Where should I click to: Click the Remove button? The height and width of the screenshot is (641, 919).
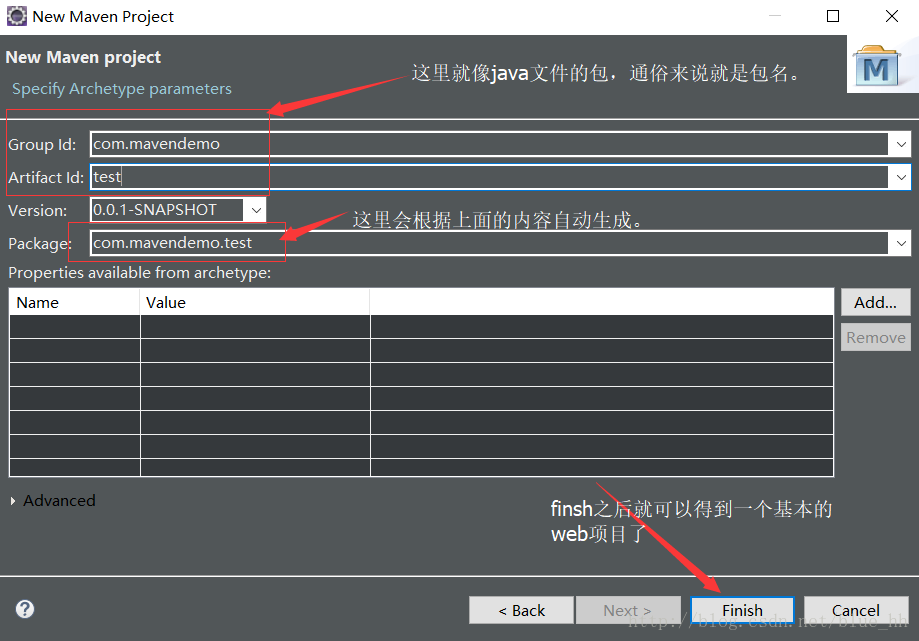(876, 337)
